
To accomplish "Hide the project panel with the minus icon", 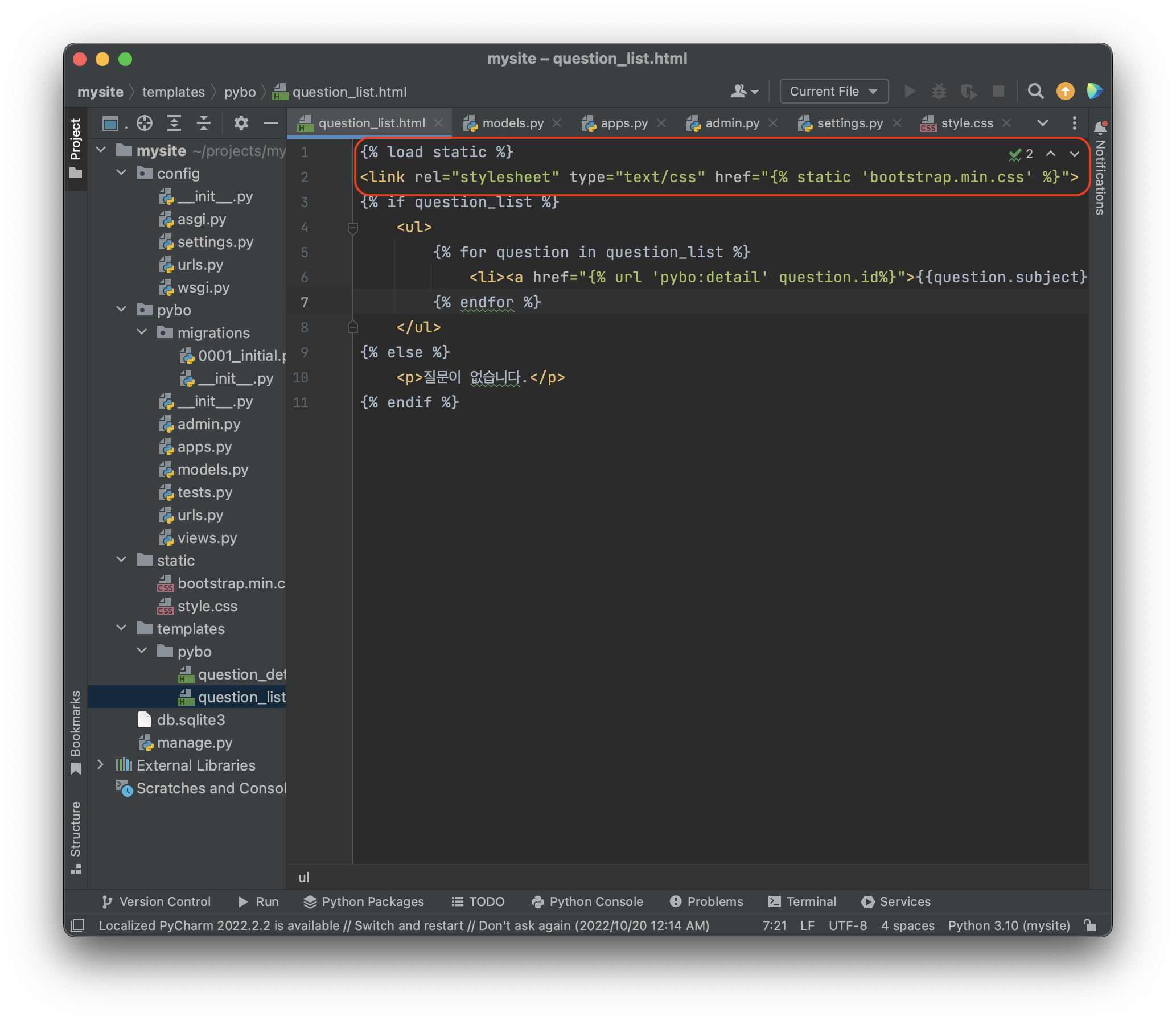I will (270, 123).
